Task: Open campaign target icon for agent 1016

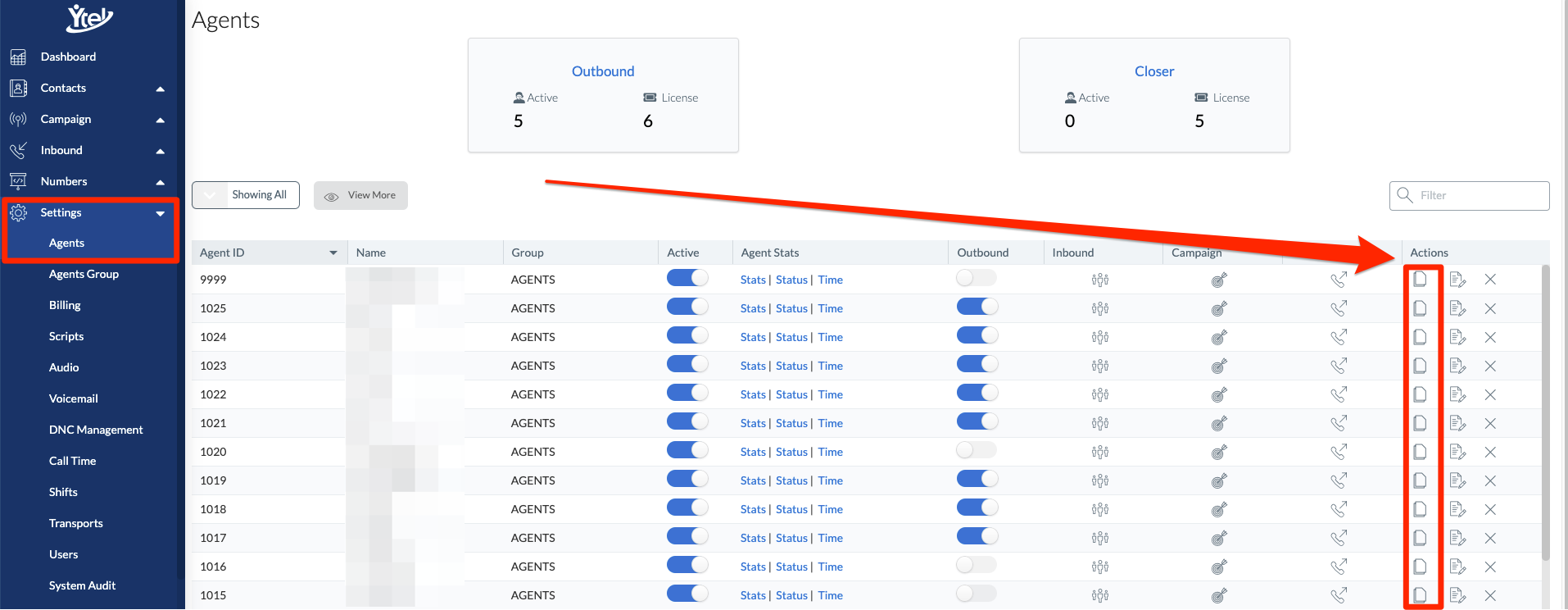Action: 1219,567
